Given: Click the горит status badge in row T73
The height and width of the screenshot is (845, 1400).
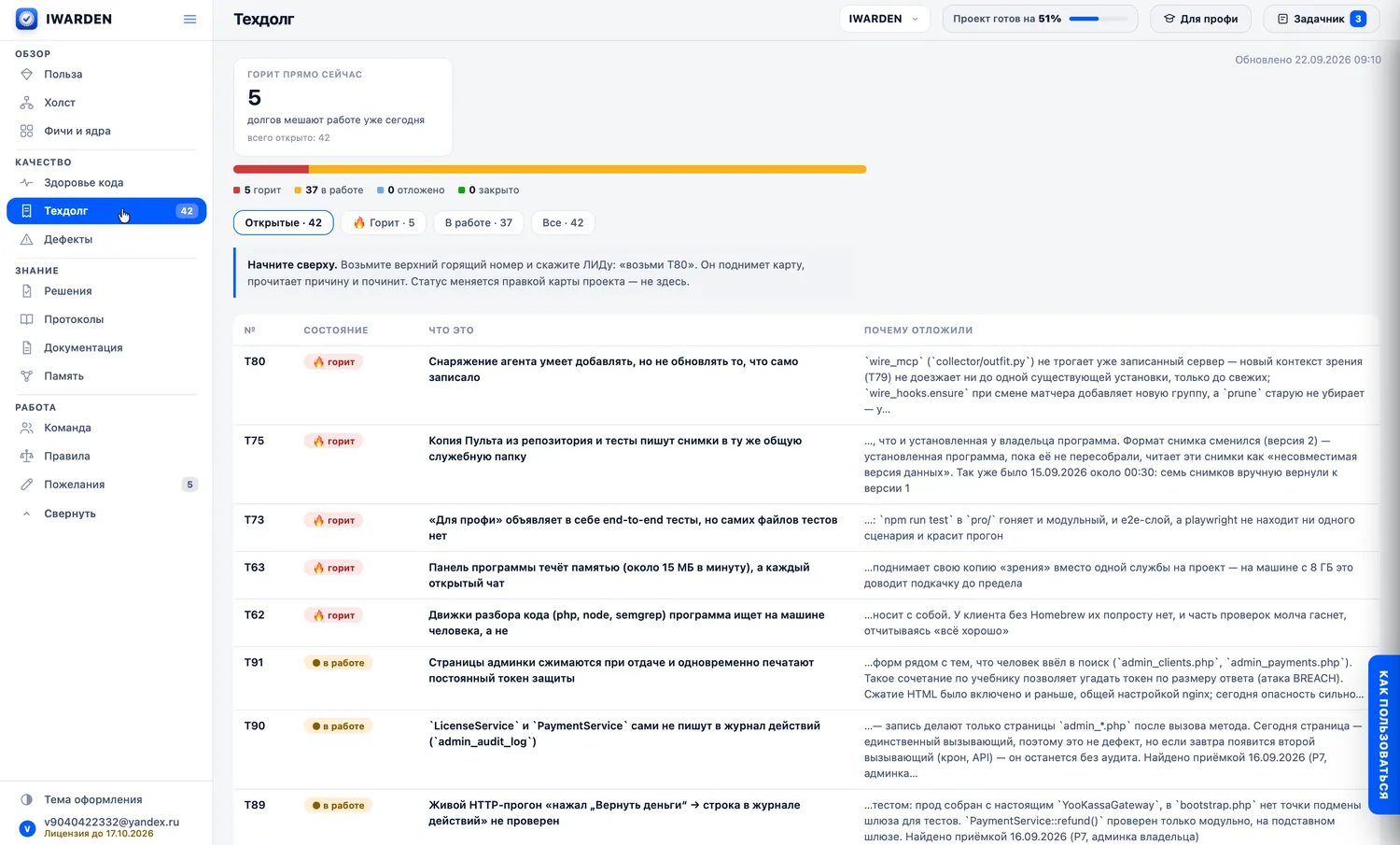Looking at the screenshot, I should pyautogui.click(x=334, y=520).
